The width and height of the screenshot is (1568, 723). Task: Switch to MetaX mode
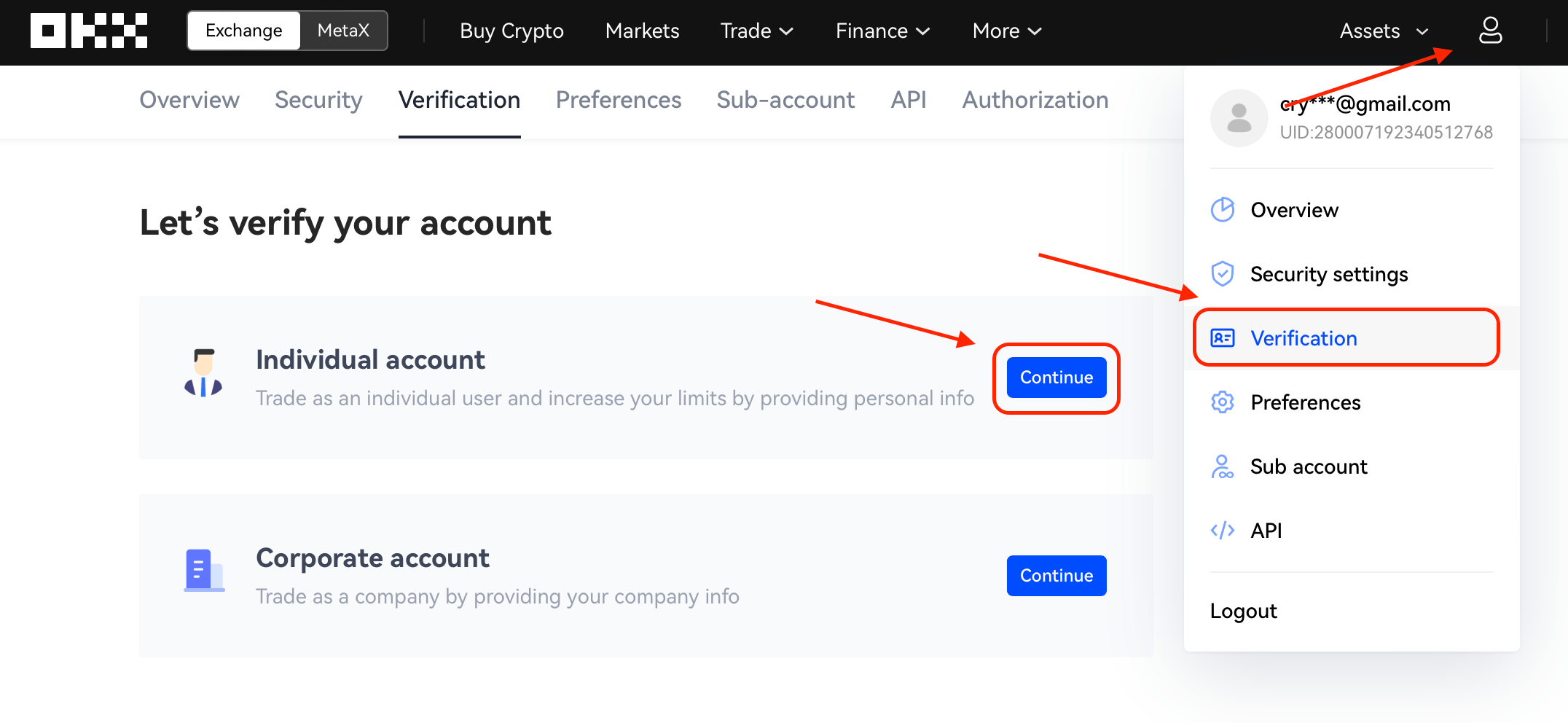(x=343, y=31)
